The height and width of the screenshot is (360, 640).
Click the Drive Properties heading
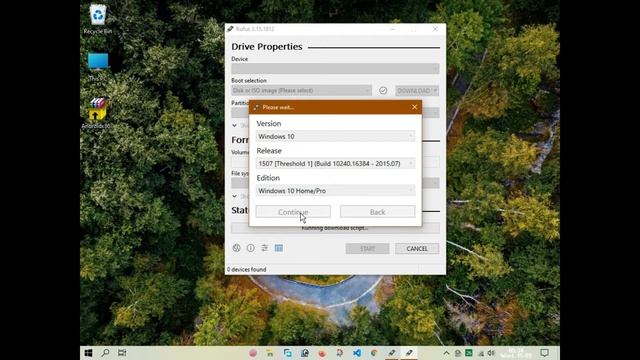tap(267, 47)
